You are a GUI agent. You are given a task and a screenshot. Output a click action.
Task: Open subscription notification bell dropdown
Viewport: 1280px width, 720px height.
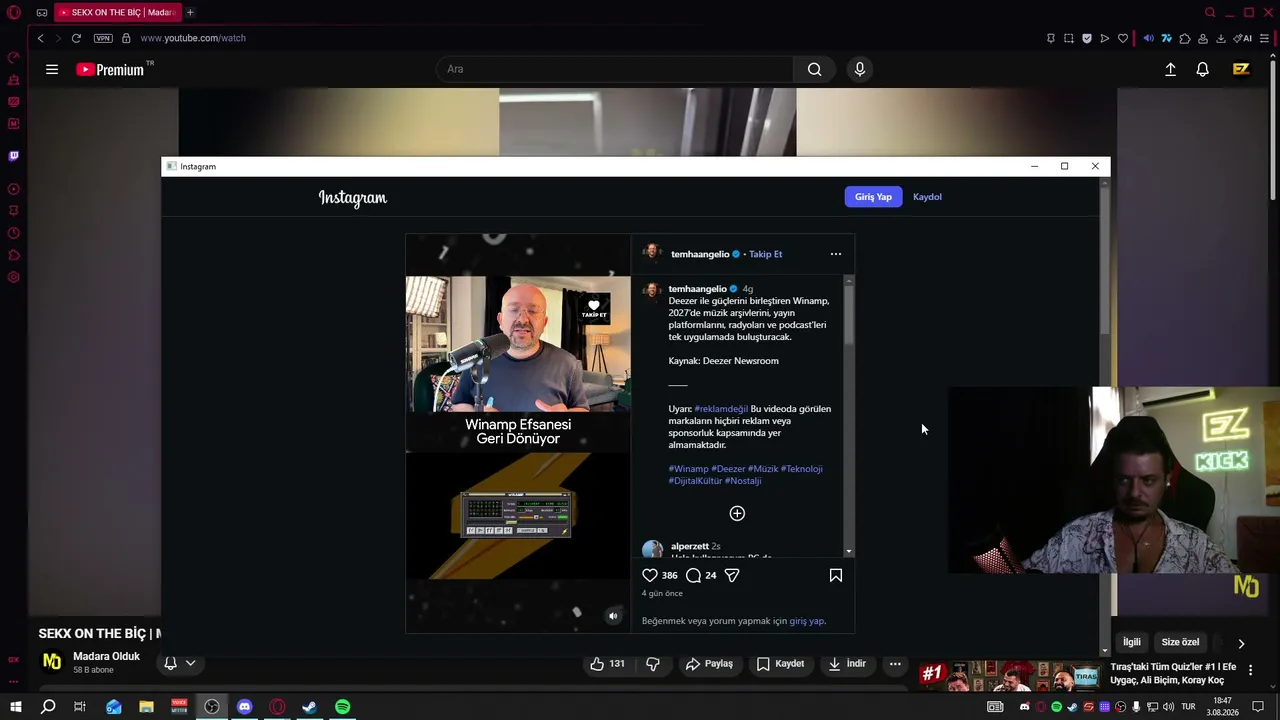(179, 663)
